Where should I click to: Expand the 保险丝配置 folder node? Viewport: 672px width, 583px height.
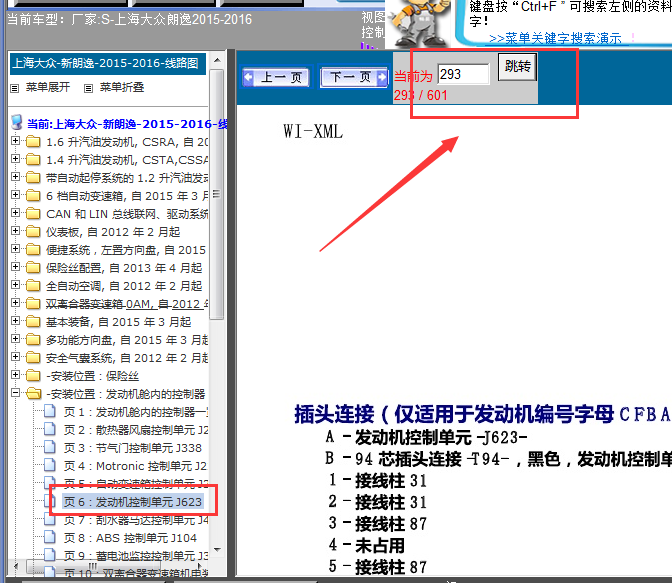point(15,267)
